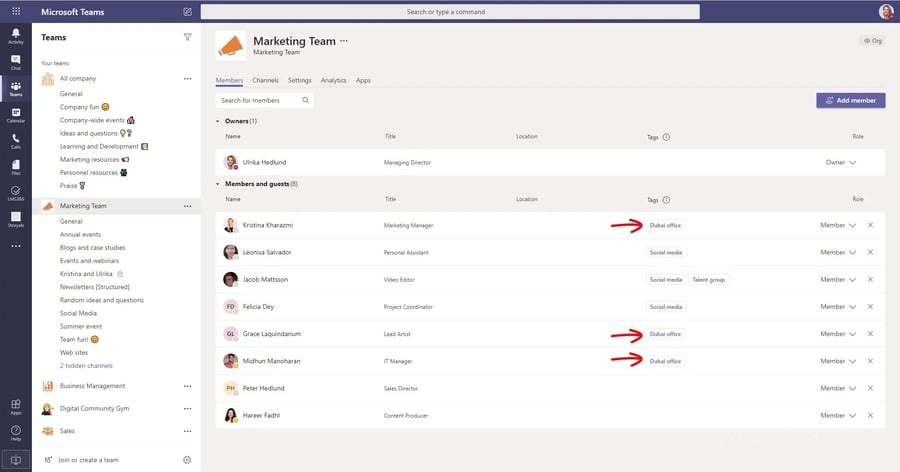Open the Social Media channel
This screenshot has height=472, width=900.
tap(78, 313)
